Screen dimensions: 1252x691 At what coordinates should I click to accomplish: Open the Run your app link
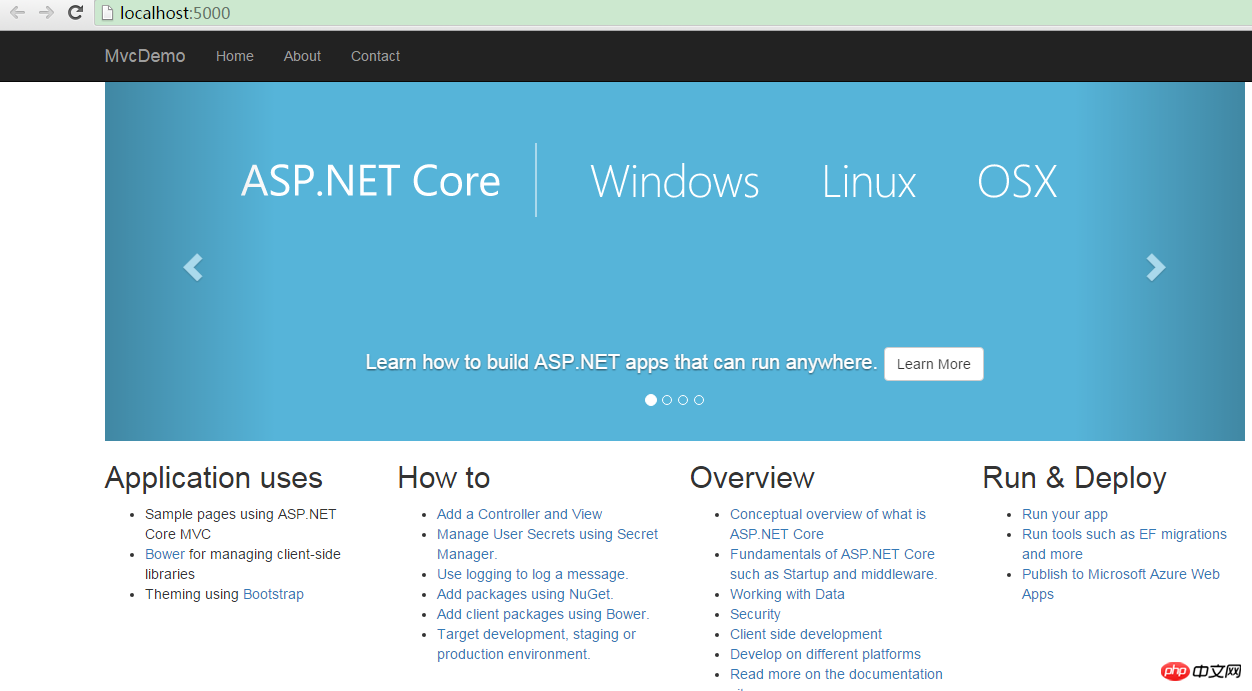click(x=1065, y=514)
